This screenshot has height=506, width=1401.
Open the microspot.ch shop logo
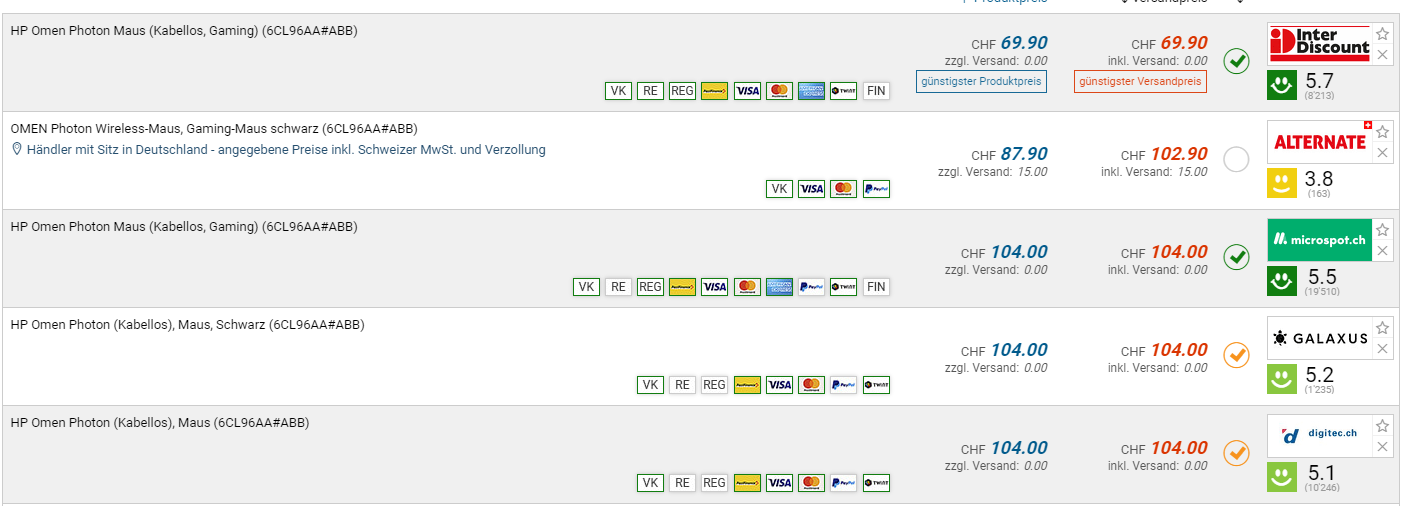(x=1319, y=240)
